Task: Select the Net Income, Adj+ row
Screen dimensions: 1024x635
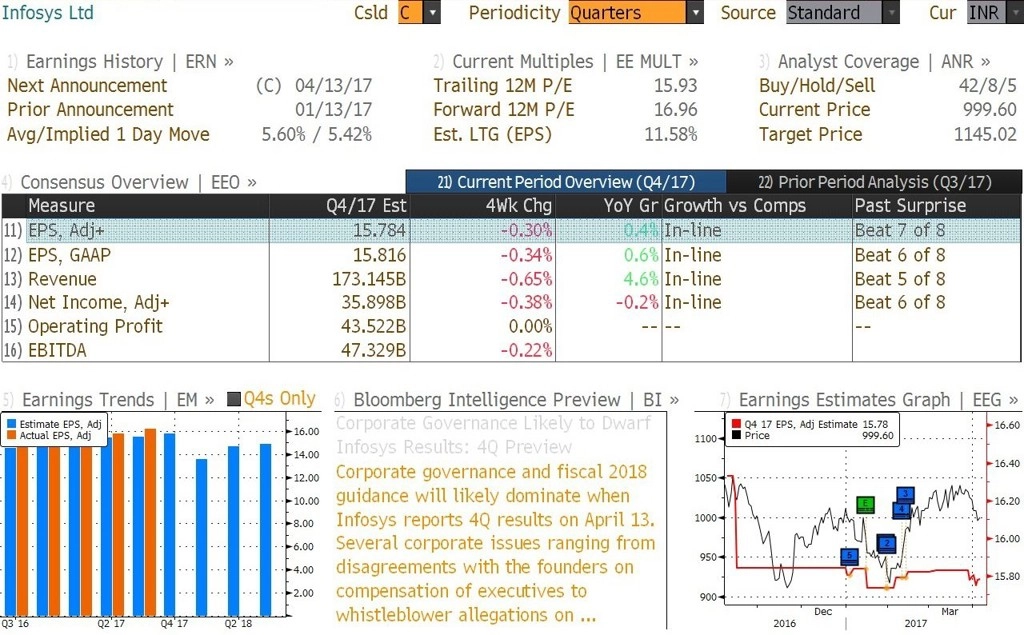Action: click(511, 302)
